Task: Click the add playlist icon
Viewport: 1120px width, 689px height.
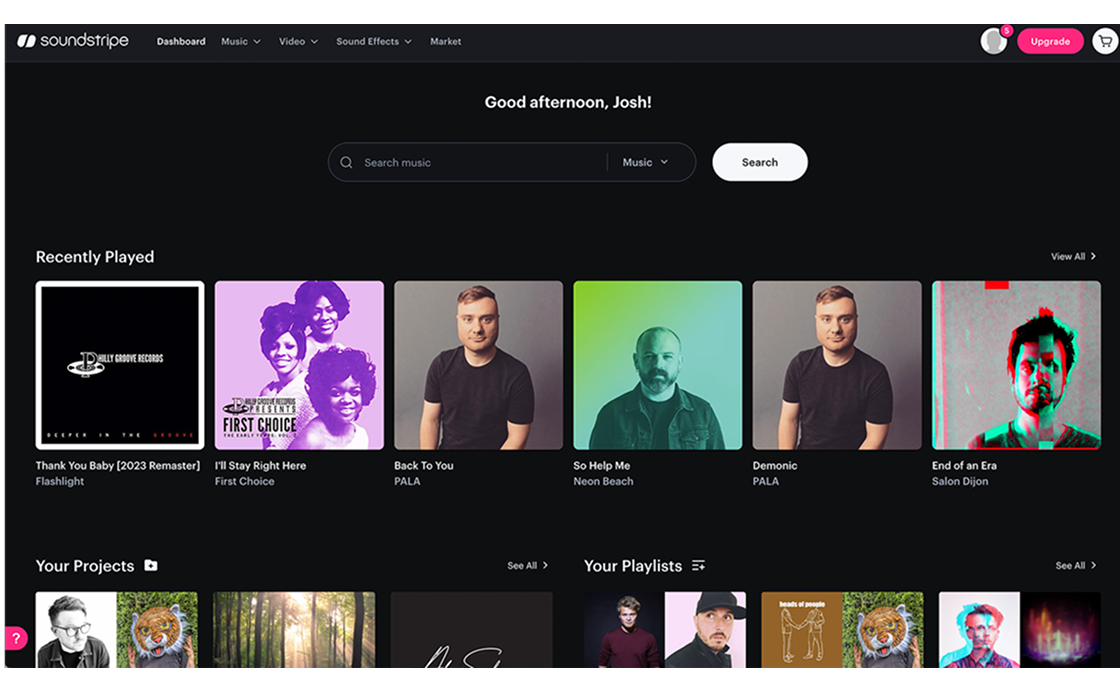Action: point(698,565)
